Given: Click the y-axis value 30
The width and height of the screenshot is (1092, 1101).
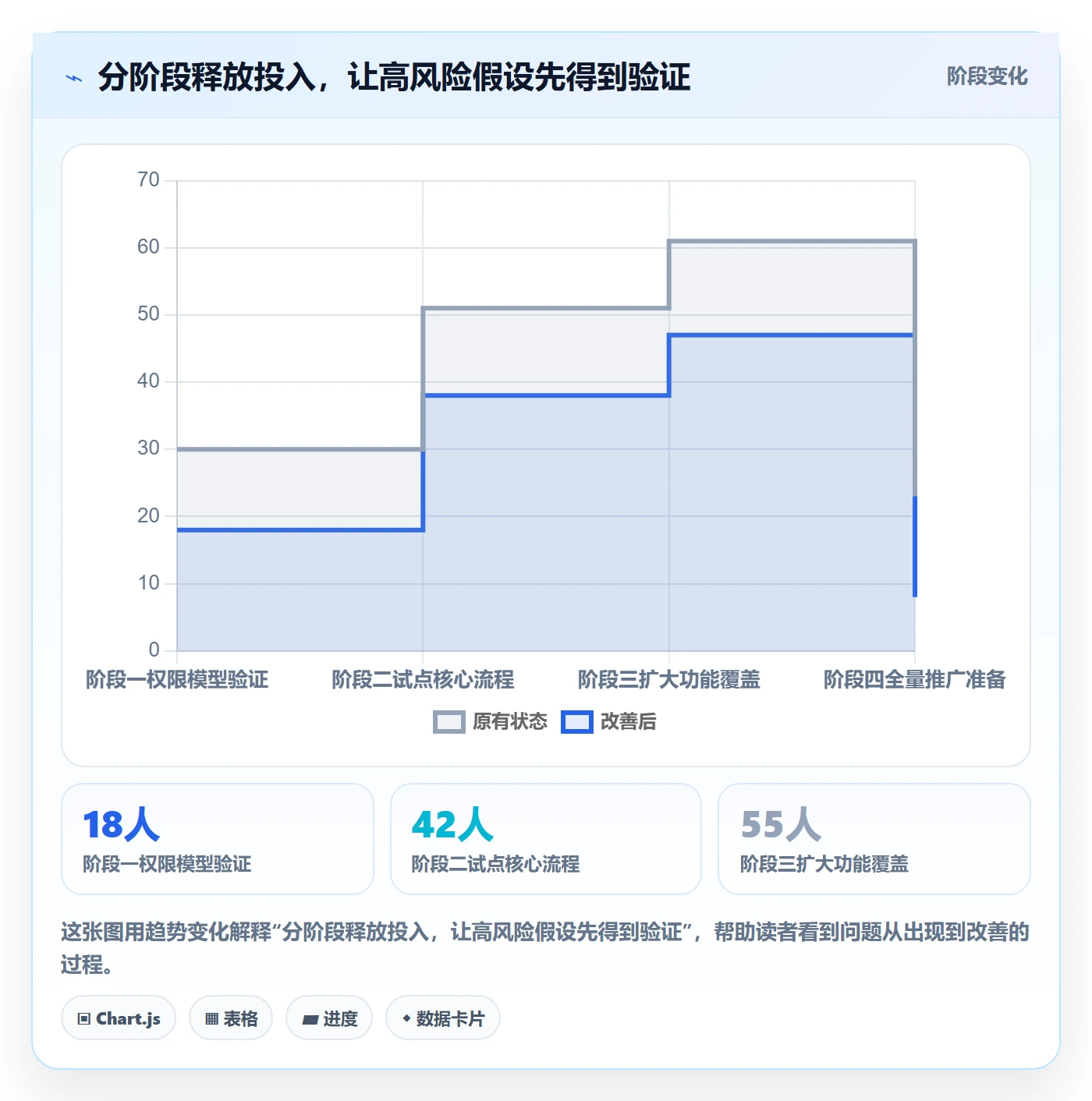Looking at the screenshot, I should point(148,448).
